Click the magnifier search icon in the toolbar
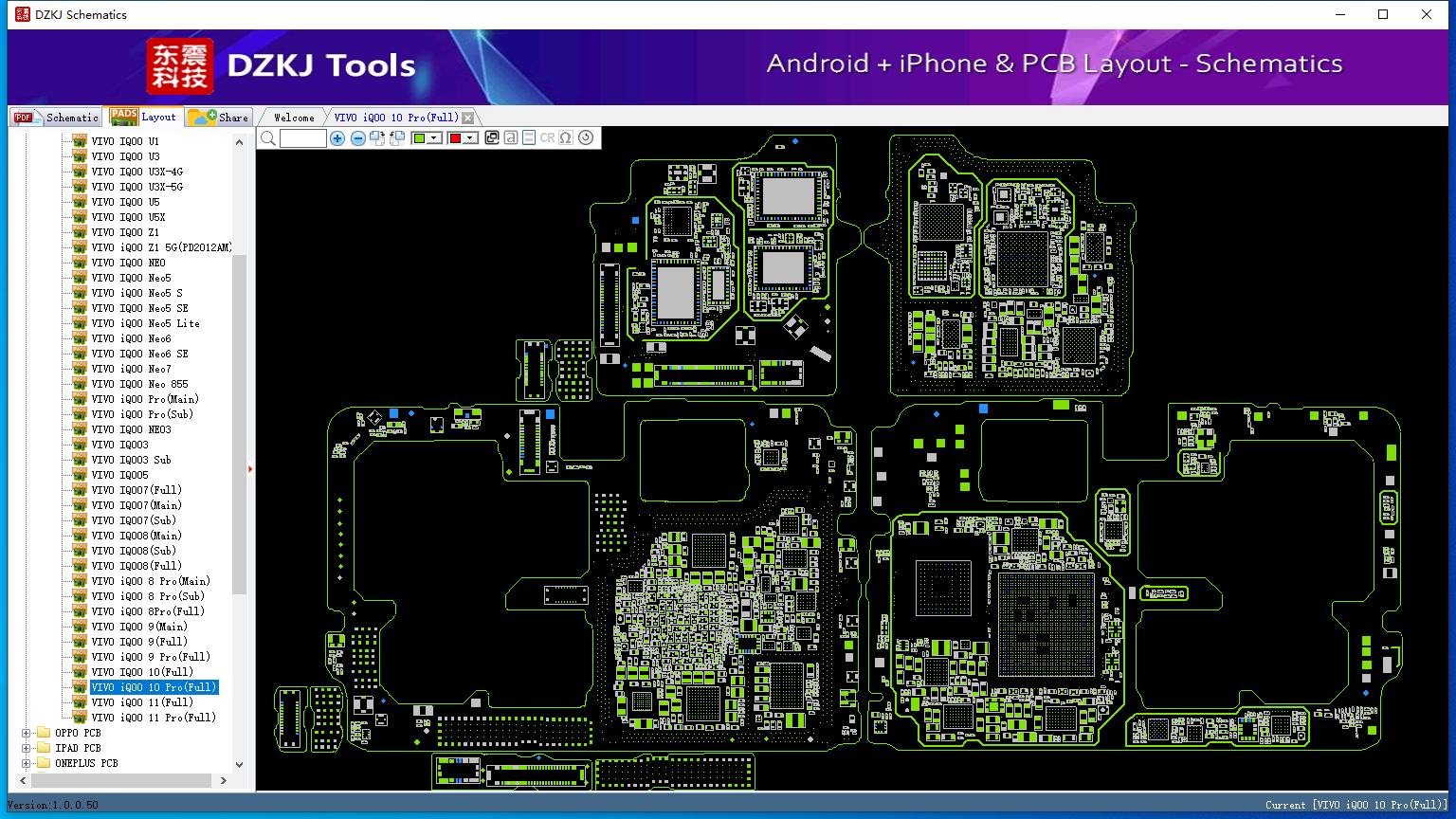1456x819 pixels. click(x=268, y=138)
